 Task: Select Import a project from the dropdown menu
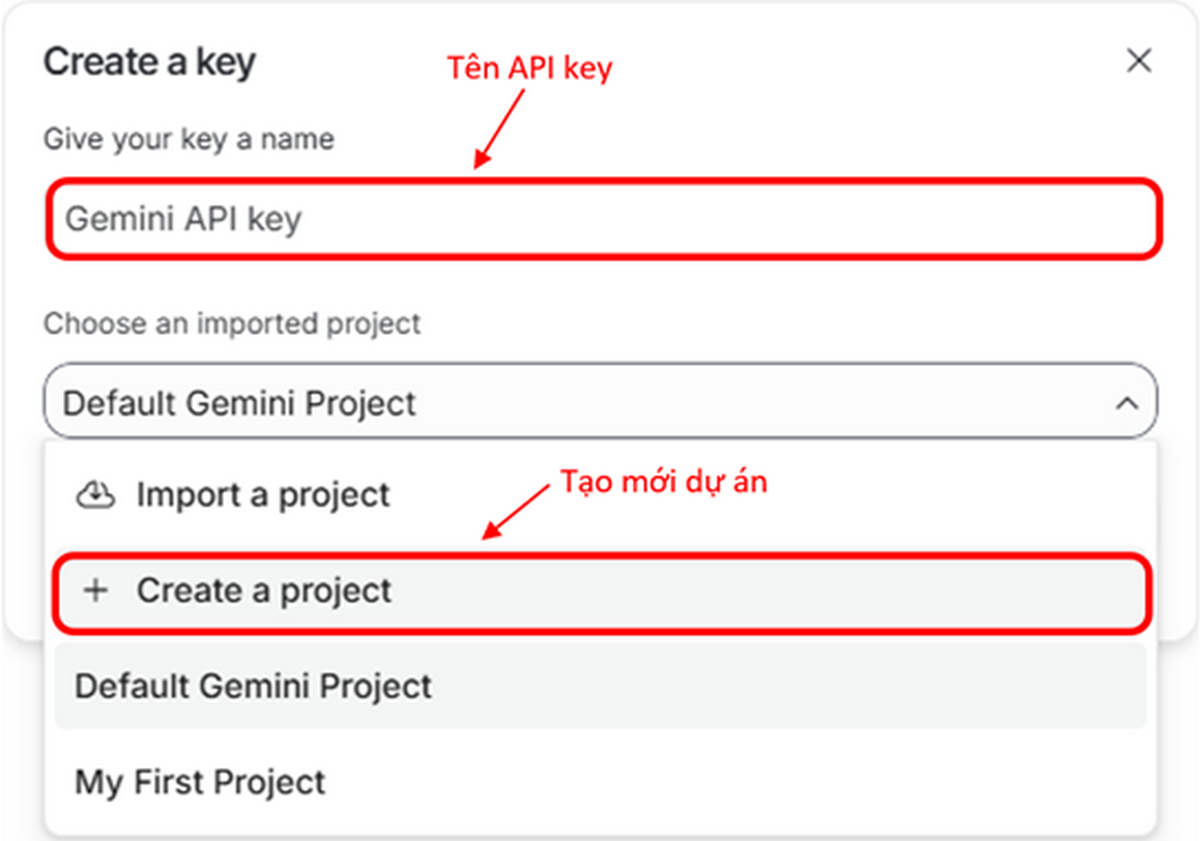click(262, 493)
